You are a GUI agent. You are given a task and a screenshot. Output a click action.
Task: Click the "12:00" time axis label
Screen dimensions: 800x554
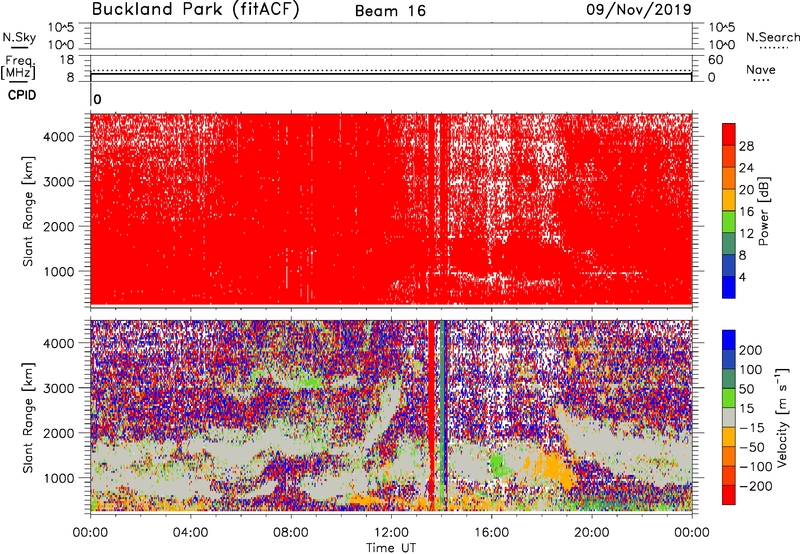391,533
